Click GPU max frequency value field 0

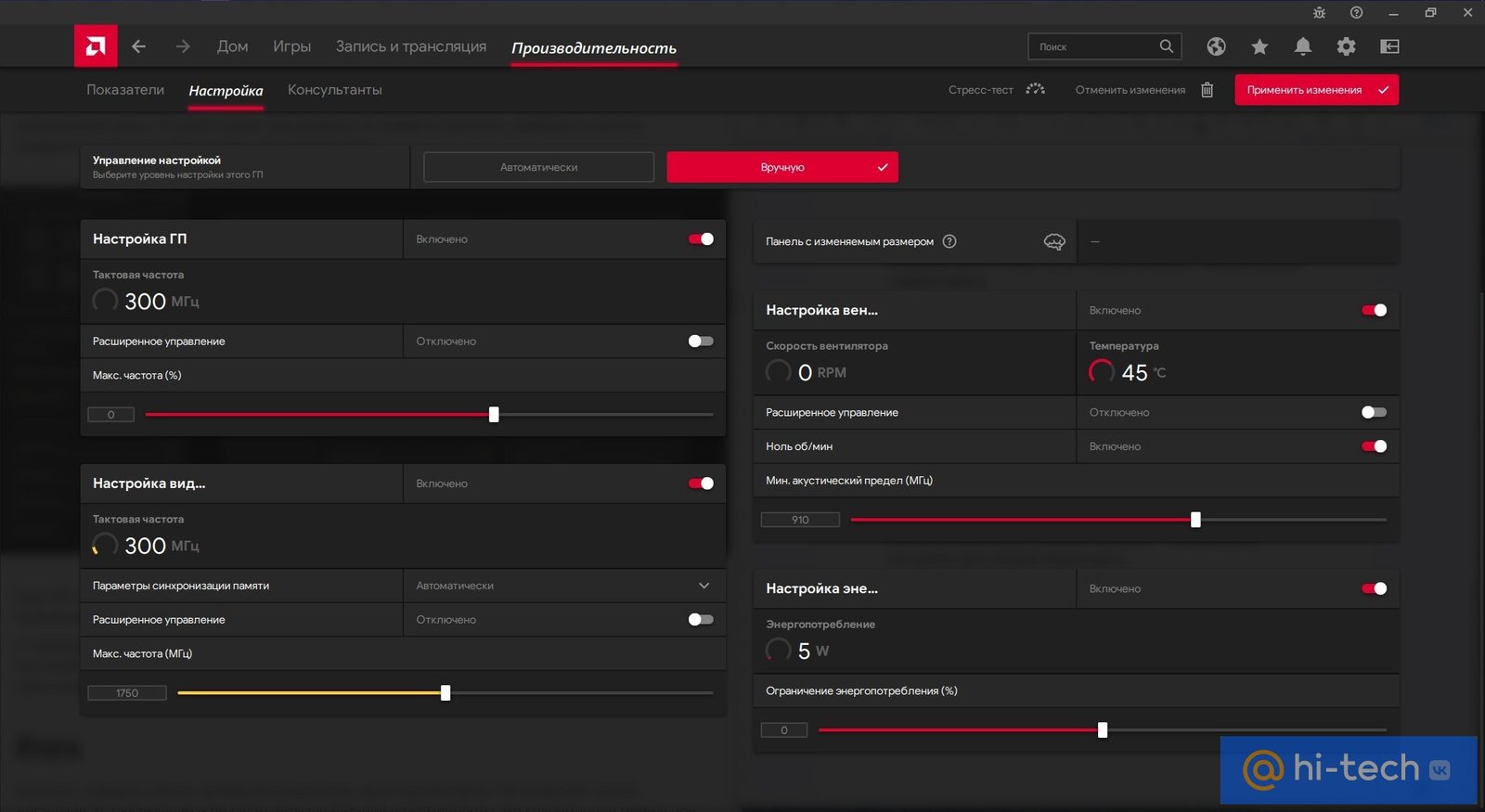pyautogui.click(x=111, y=415)
